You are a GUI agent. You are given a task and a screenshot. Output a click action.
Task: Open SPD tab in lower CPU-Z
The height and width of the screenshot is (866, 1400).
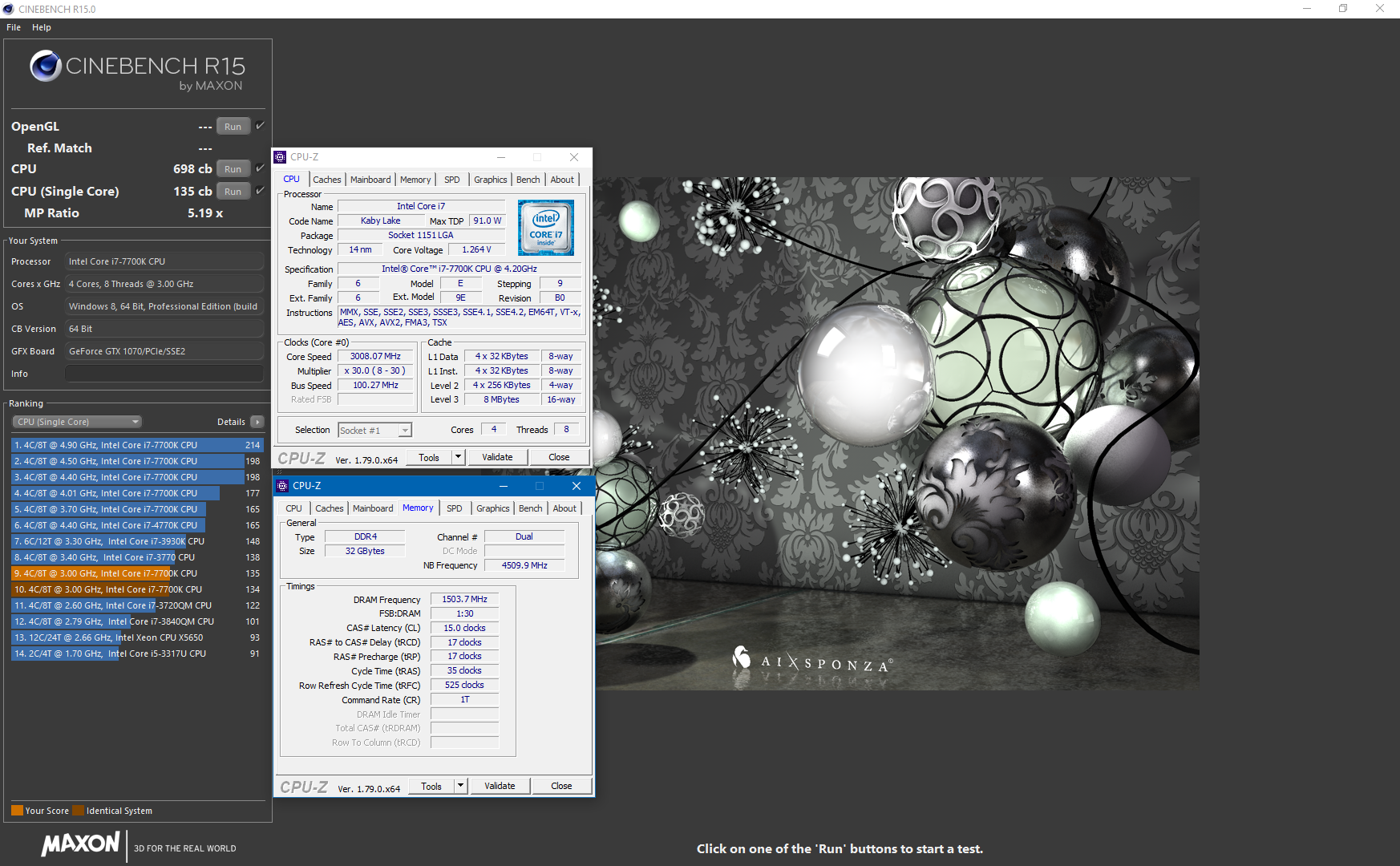455,508
